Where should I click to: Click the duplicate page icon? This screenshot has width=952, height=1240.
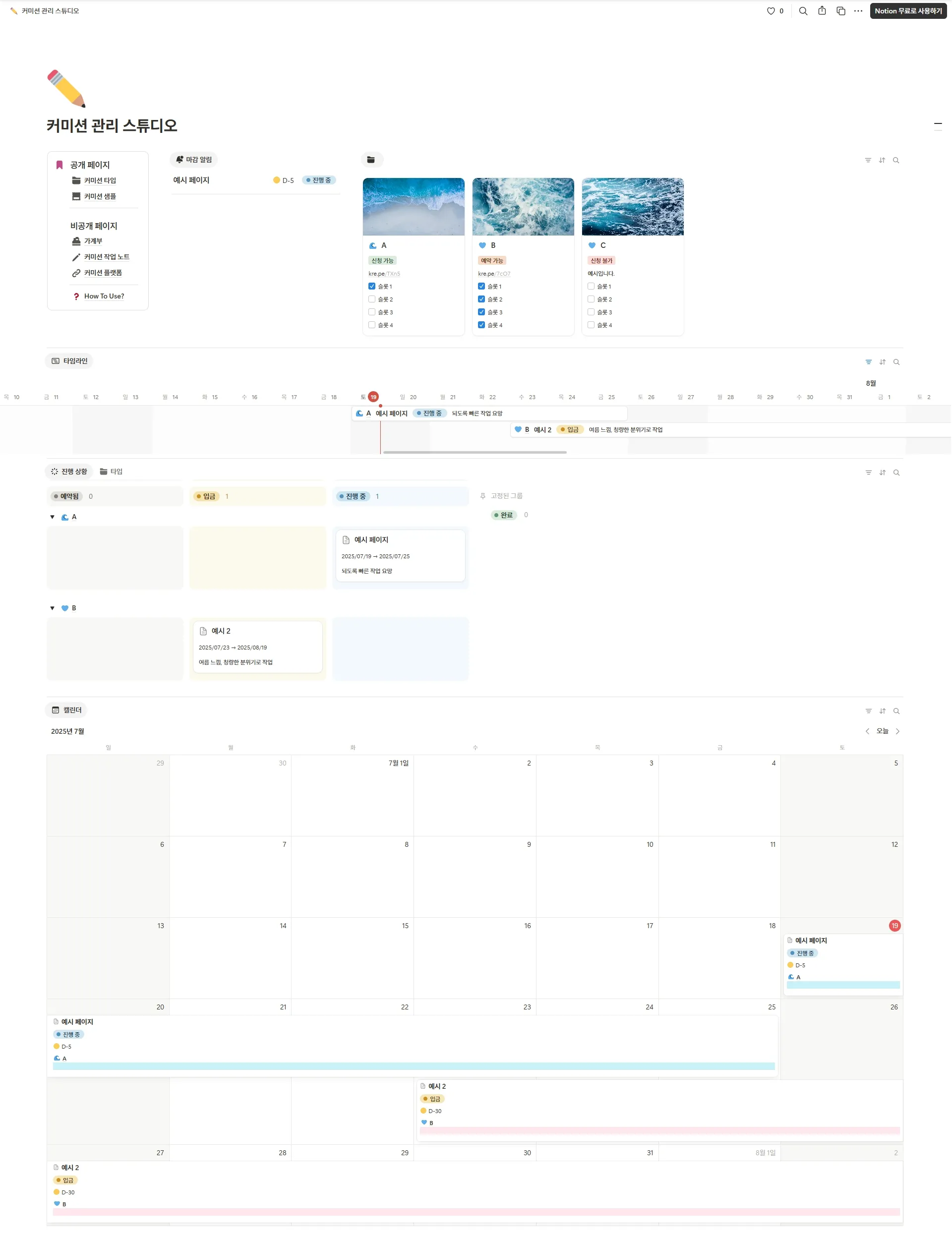[840, 11]
